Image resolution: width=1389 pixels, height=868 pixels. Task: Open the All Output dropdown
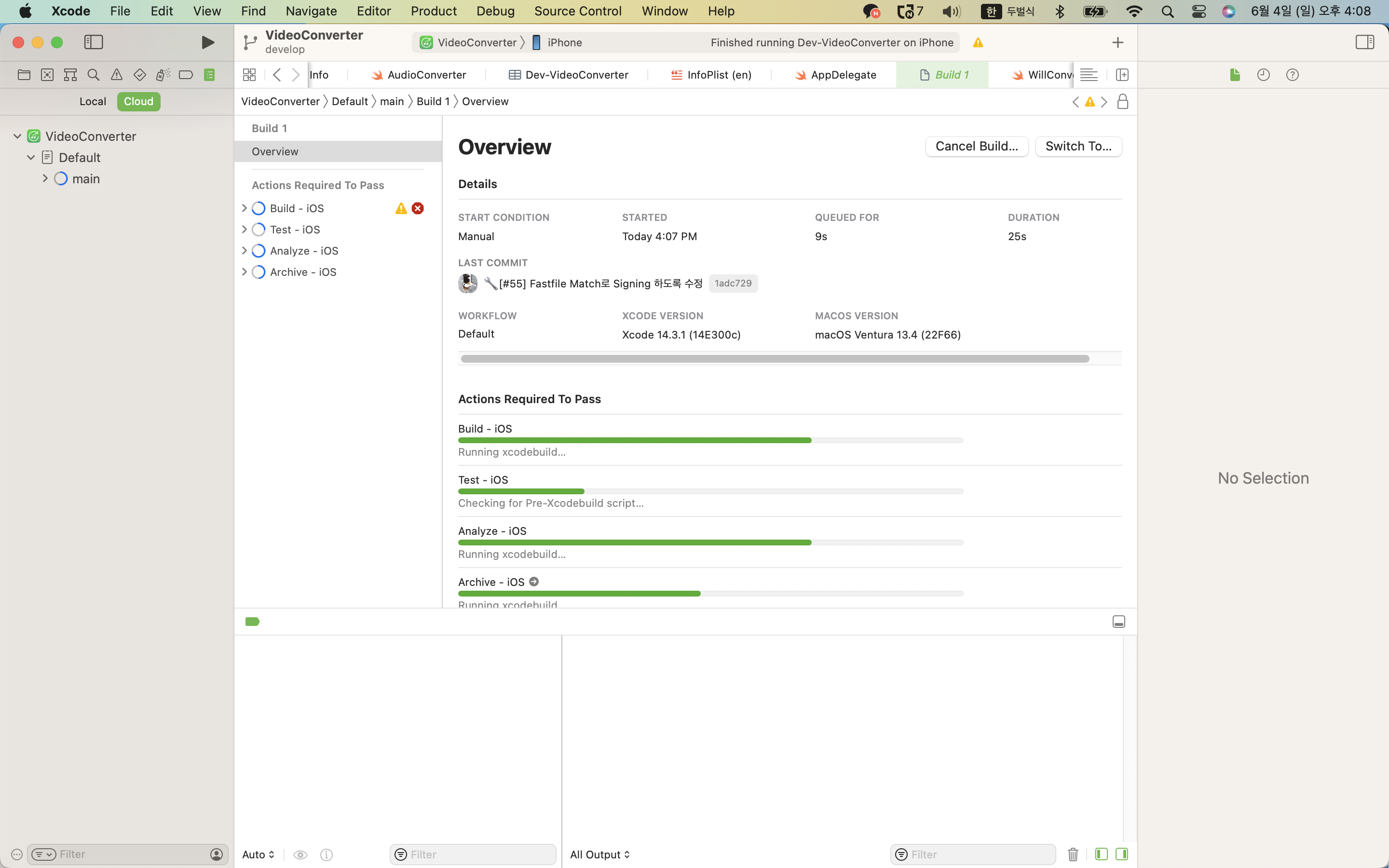[x=600, y=854]
